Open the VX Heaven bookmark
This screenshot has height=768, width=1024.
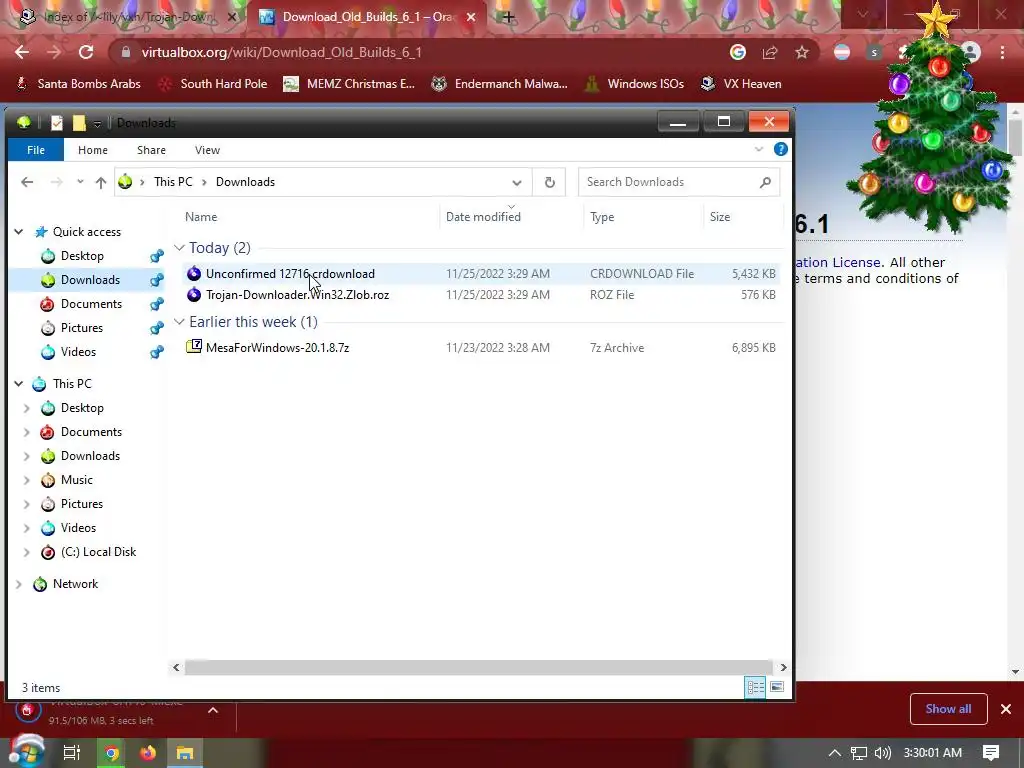741,84
